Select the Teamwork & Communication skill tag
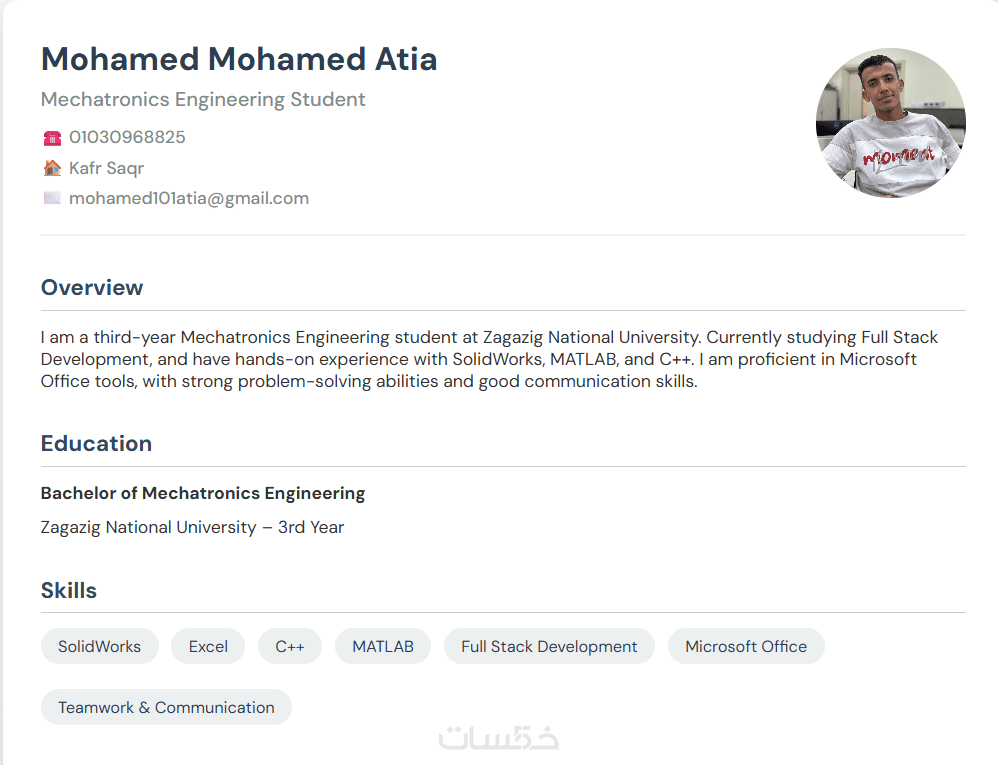Viewport: 998px width, 765px height. tap(166, 707)
